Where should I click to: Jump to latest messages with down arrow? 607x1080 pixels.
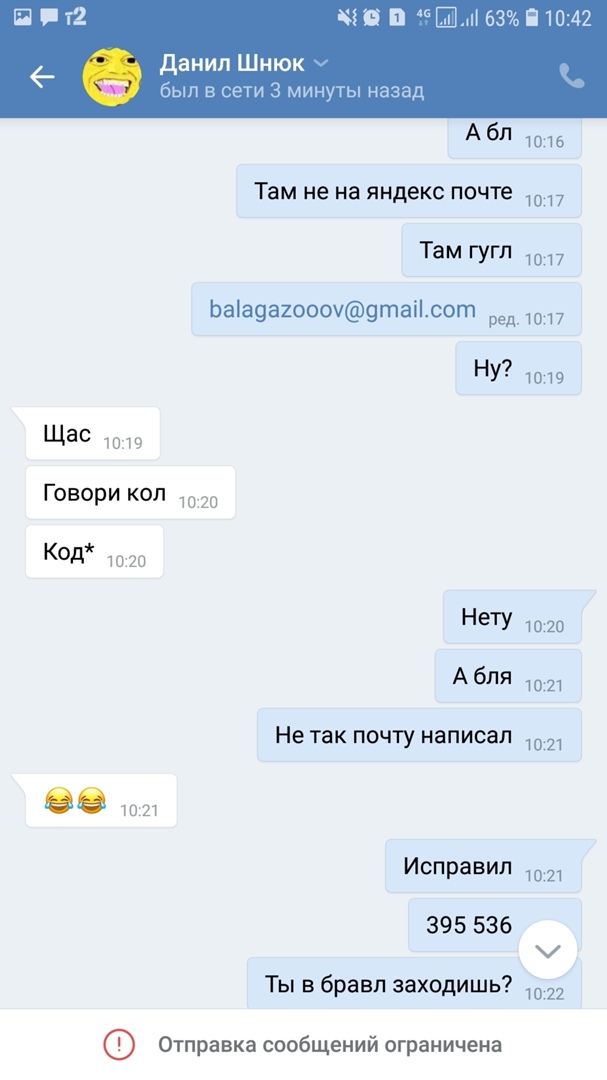[548, 950]
